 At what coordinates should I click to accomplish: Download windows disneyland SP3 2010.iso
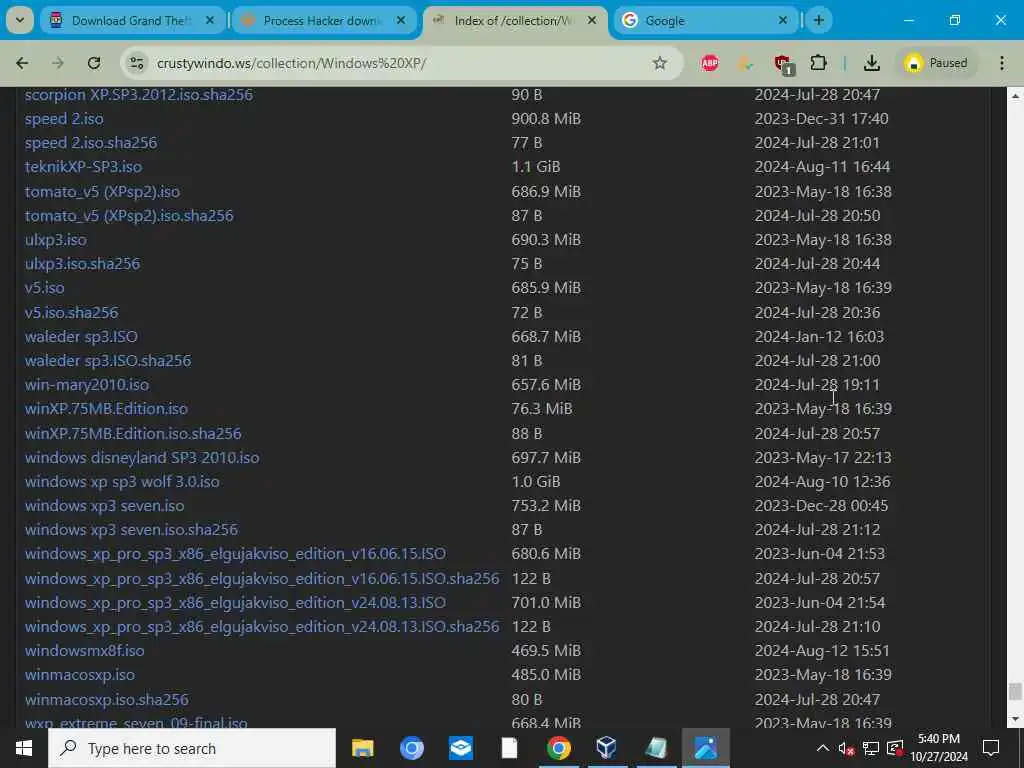tap(142, 457)
